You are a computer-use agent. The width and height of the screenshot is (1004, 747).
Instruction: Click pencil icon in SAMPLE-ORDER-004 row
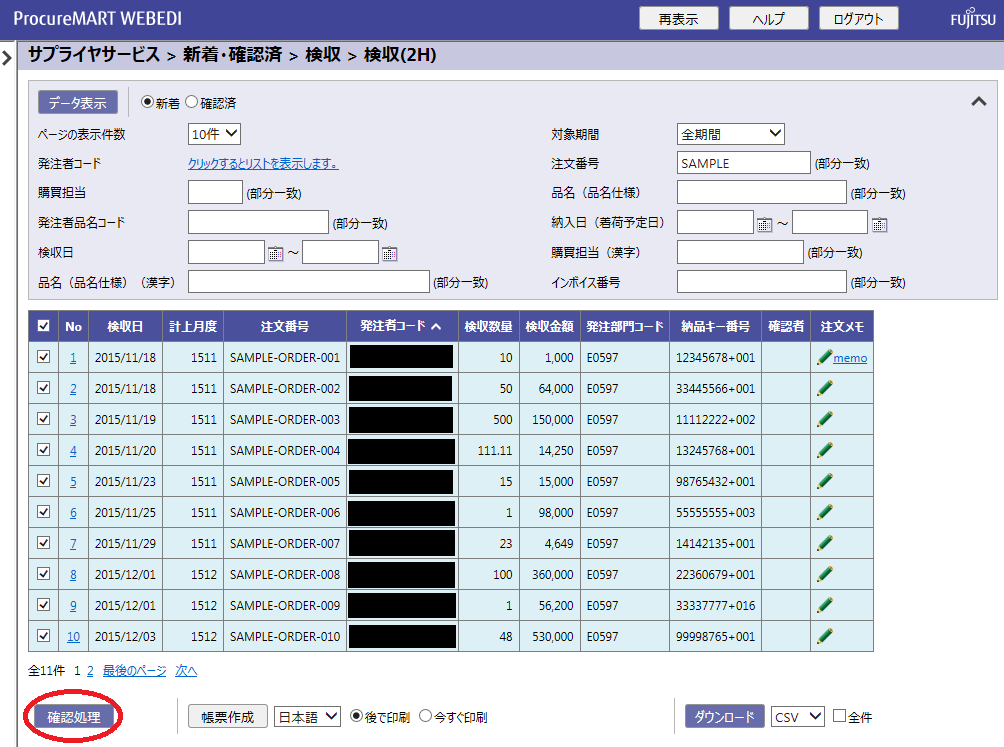[x=825, y=450]
